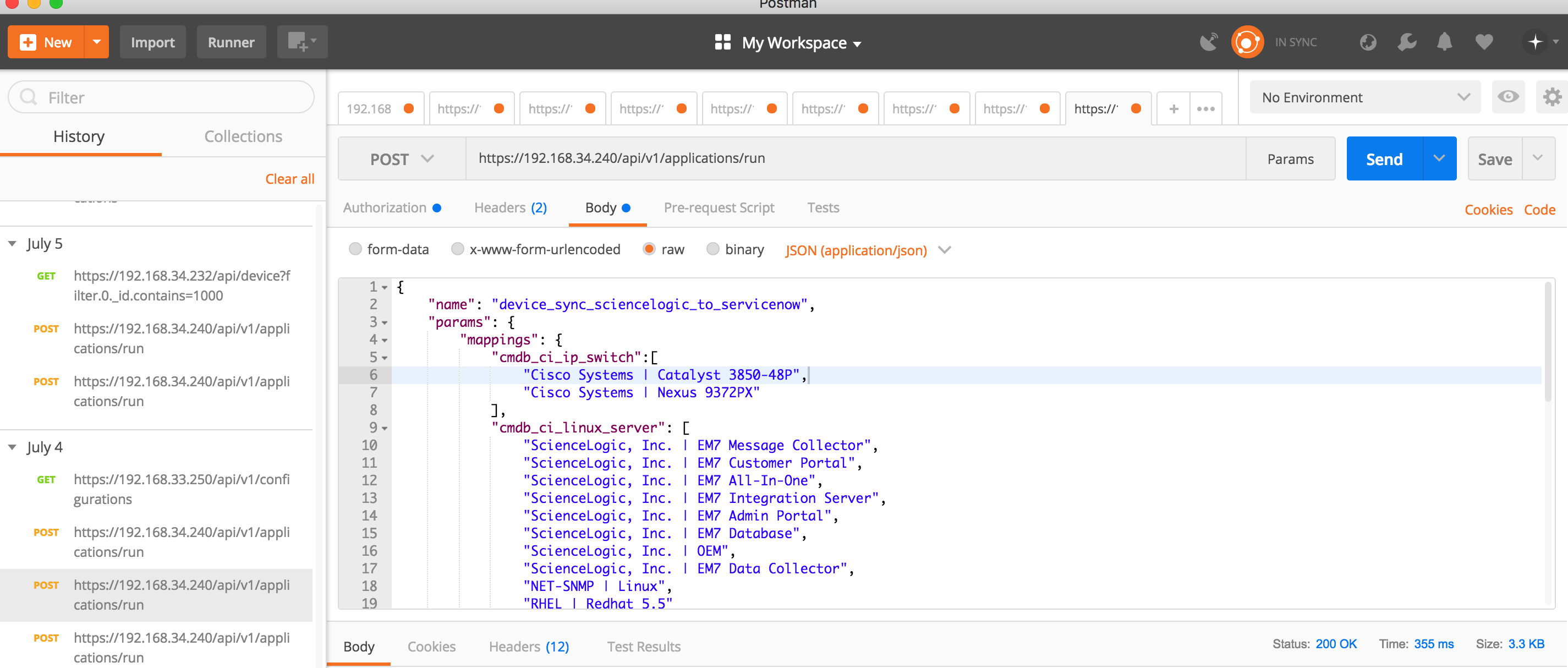The height and width of the screenshot is (668, 1568).
Task: Add a new request tab with plus
Action: (1174, 109)
